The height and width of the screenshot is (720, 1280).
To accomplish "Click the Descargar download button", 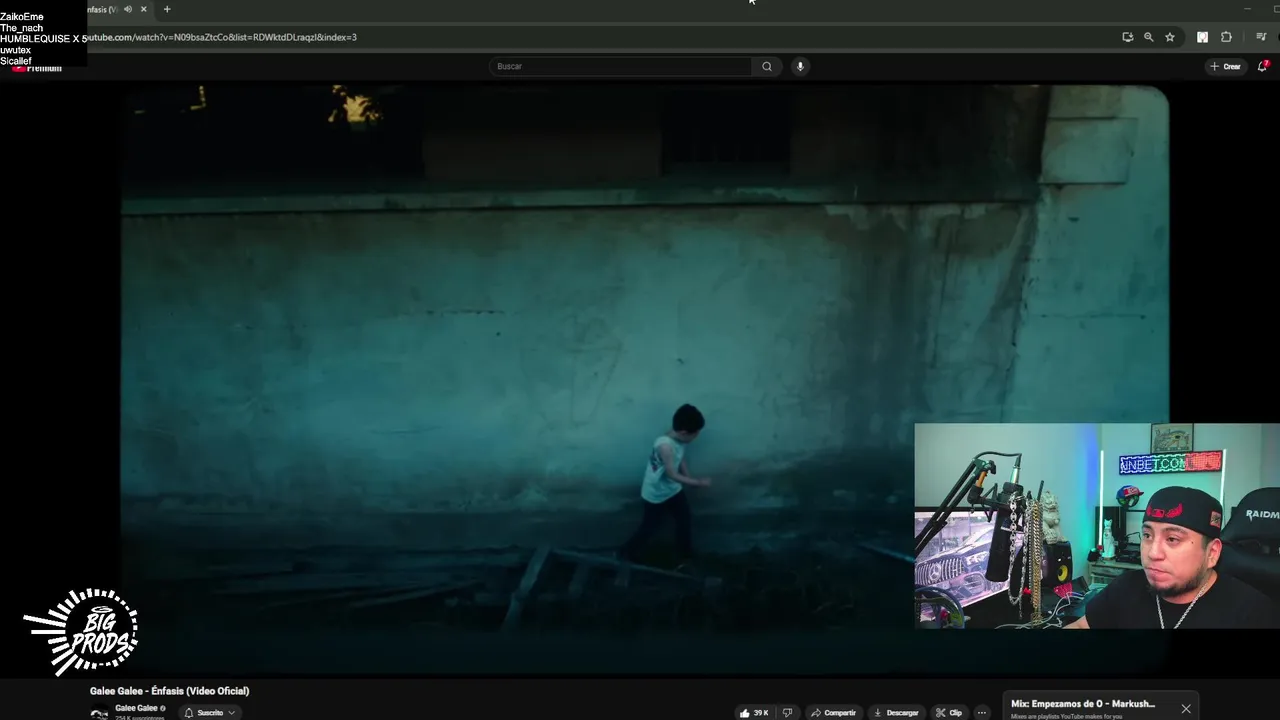I will coord(896,713).
